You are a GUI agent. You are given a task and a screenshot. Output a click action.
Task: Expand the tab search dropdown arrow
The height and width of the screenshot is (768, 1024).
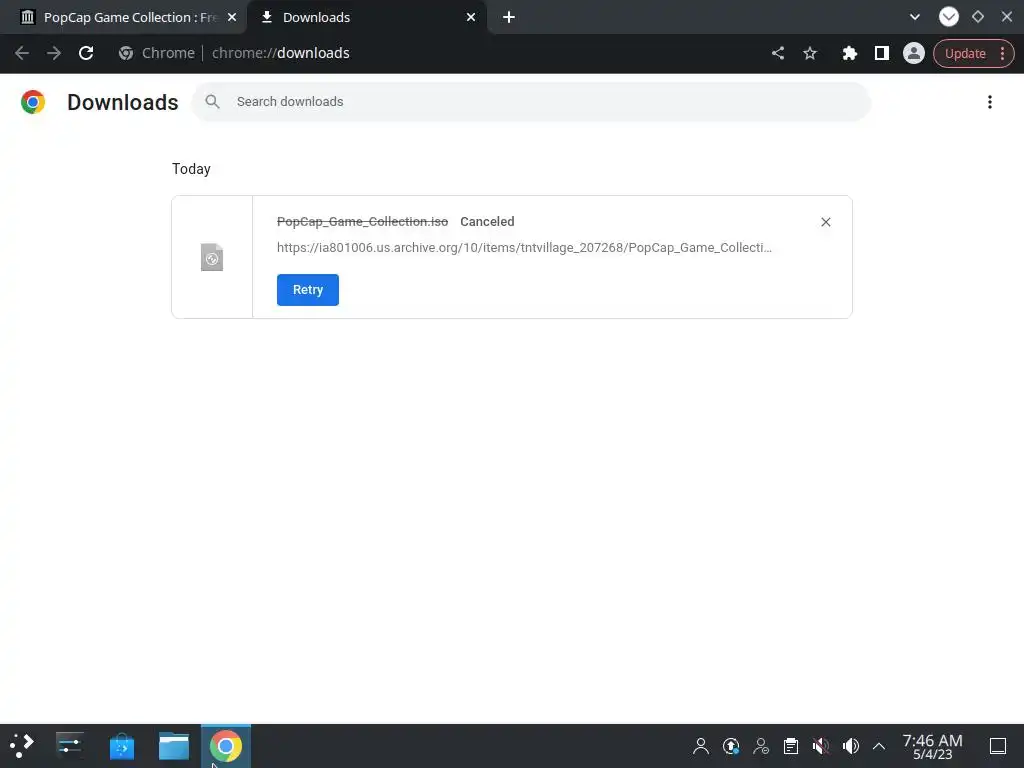(x=915, y=17)
